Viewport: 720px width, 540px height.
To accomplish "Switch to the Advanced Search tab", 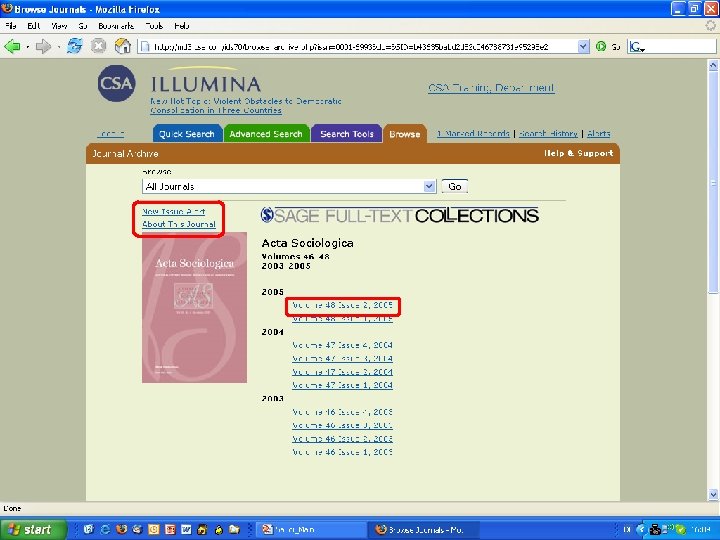I will click(266, 134).
